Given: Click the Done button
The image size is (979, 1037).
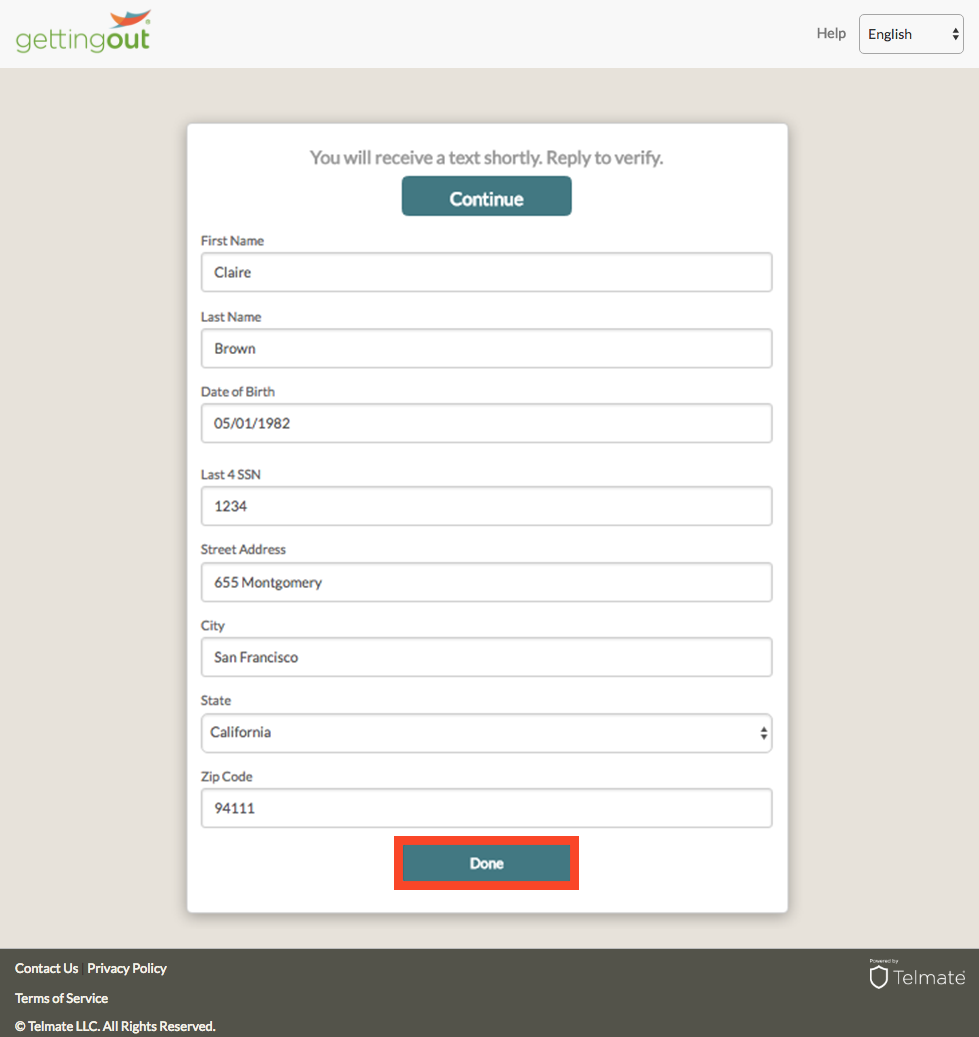Looking at the screenshot, I should [486, 863].
